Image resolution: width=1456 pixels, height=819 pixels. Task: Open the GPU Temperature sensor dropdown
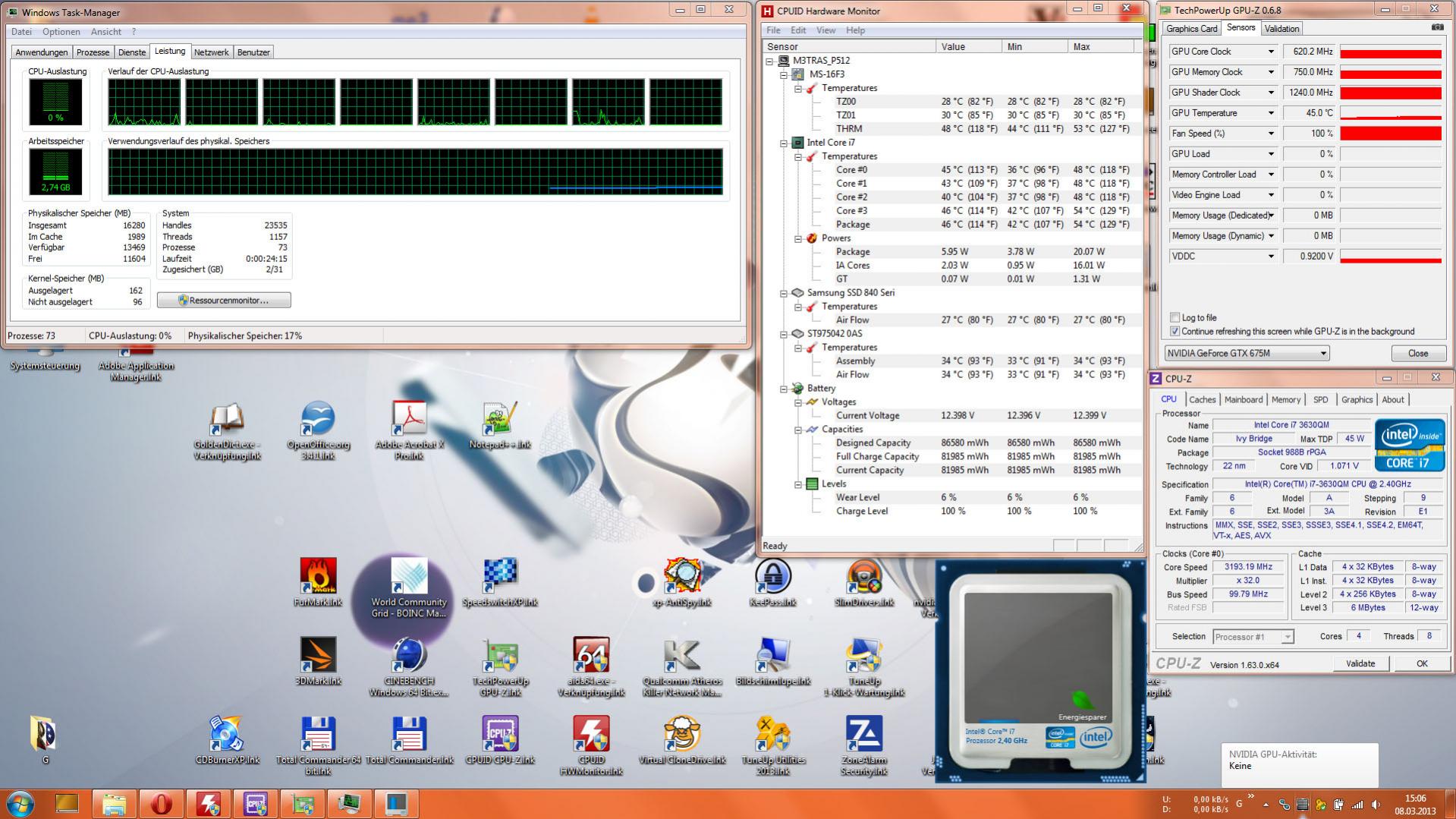[1271, 113]
